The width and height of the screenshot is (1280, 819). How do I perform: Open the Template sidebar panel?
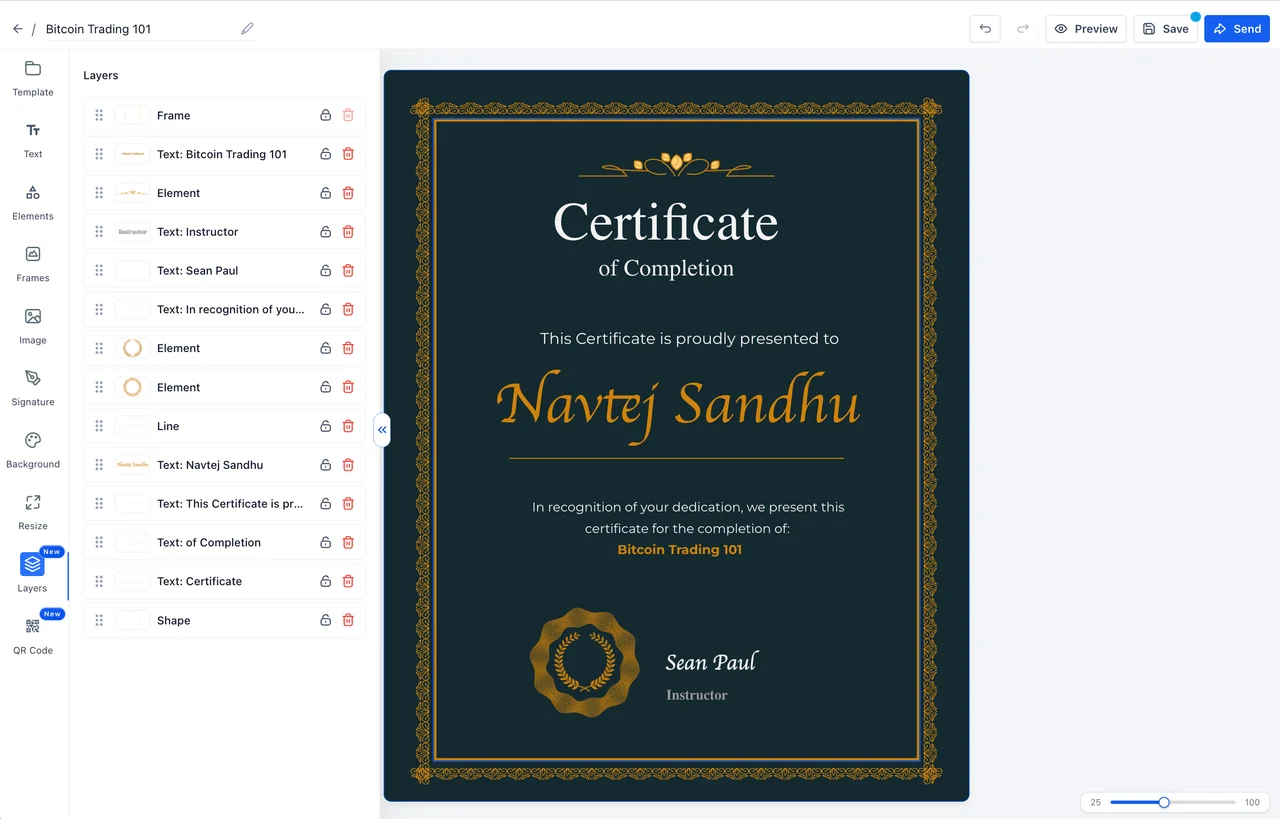tap(33, 78)
